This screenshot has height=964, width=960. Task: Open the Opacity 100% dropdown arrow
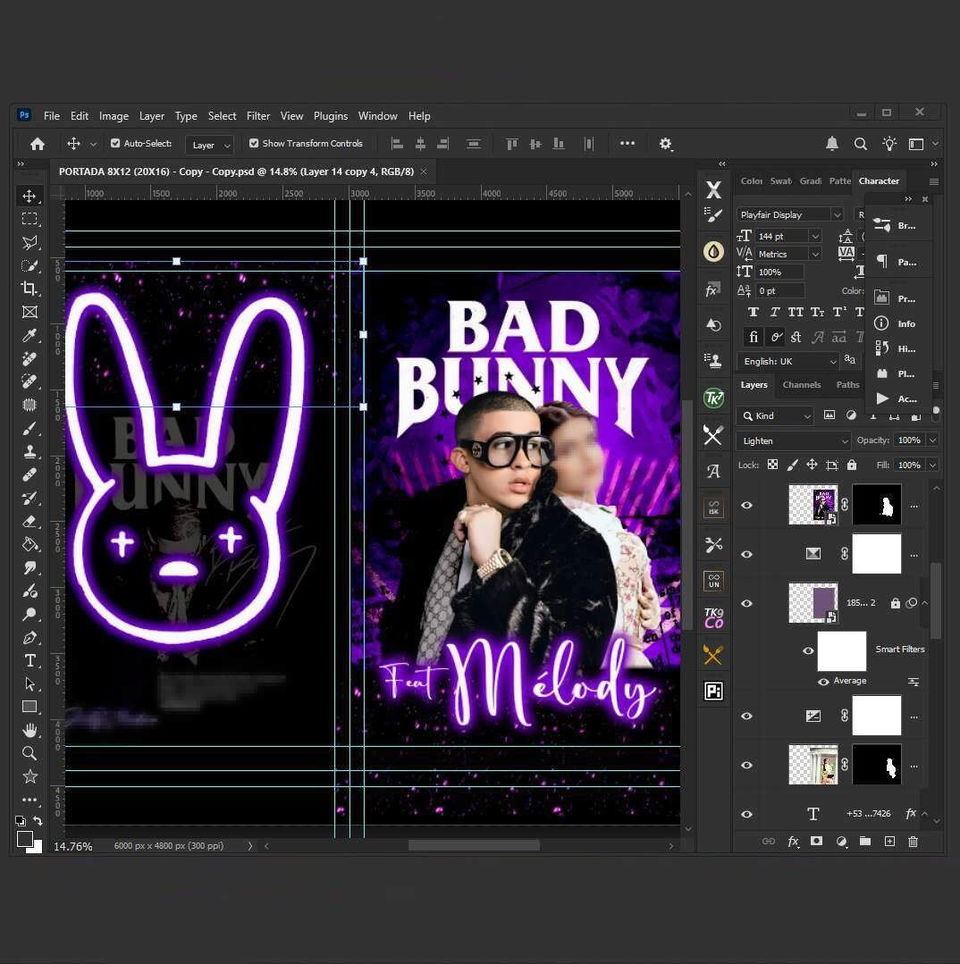(x=932, y=441)
